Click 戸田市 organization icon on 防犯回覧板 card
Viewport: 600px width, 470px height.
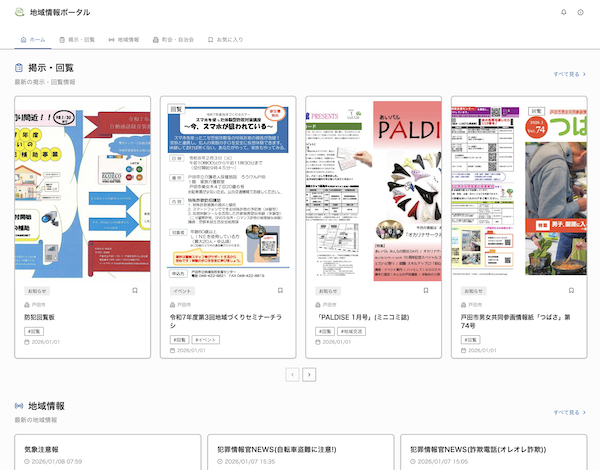[x=27, y=305]
